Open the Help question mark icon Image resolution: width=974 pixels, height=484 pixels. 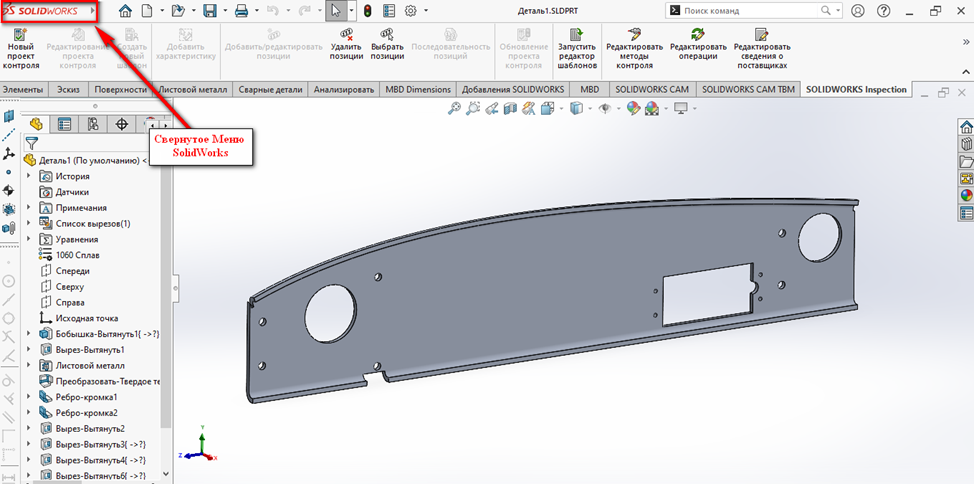tap(884, 11)
